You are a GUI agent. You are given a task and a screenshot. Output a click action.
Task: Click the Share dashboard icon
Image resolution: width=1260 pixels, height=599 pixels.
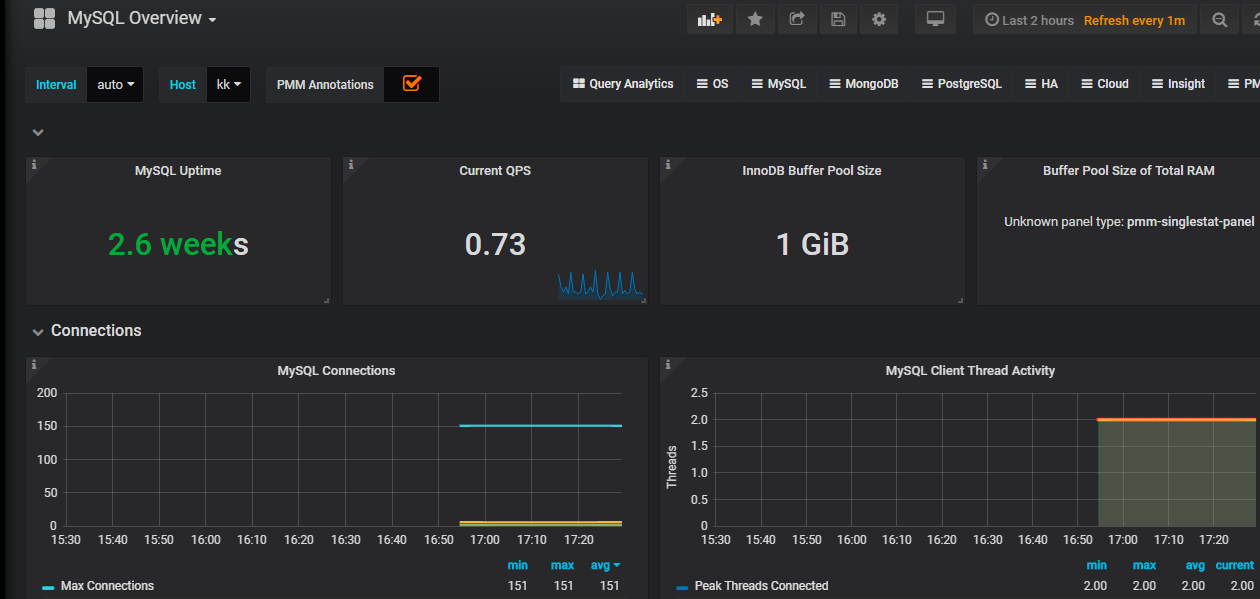pos(797,20)
